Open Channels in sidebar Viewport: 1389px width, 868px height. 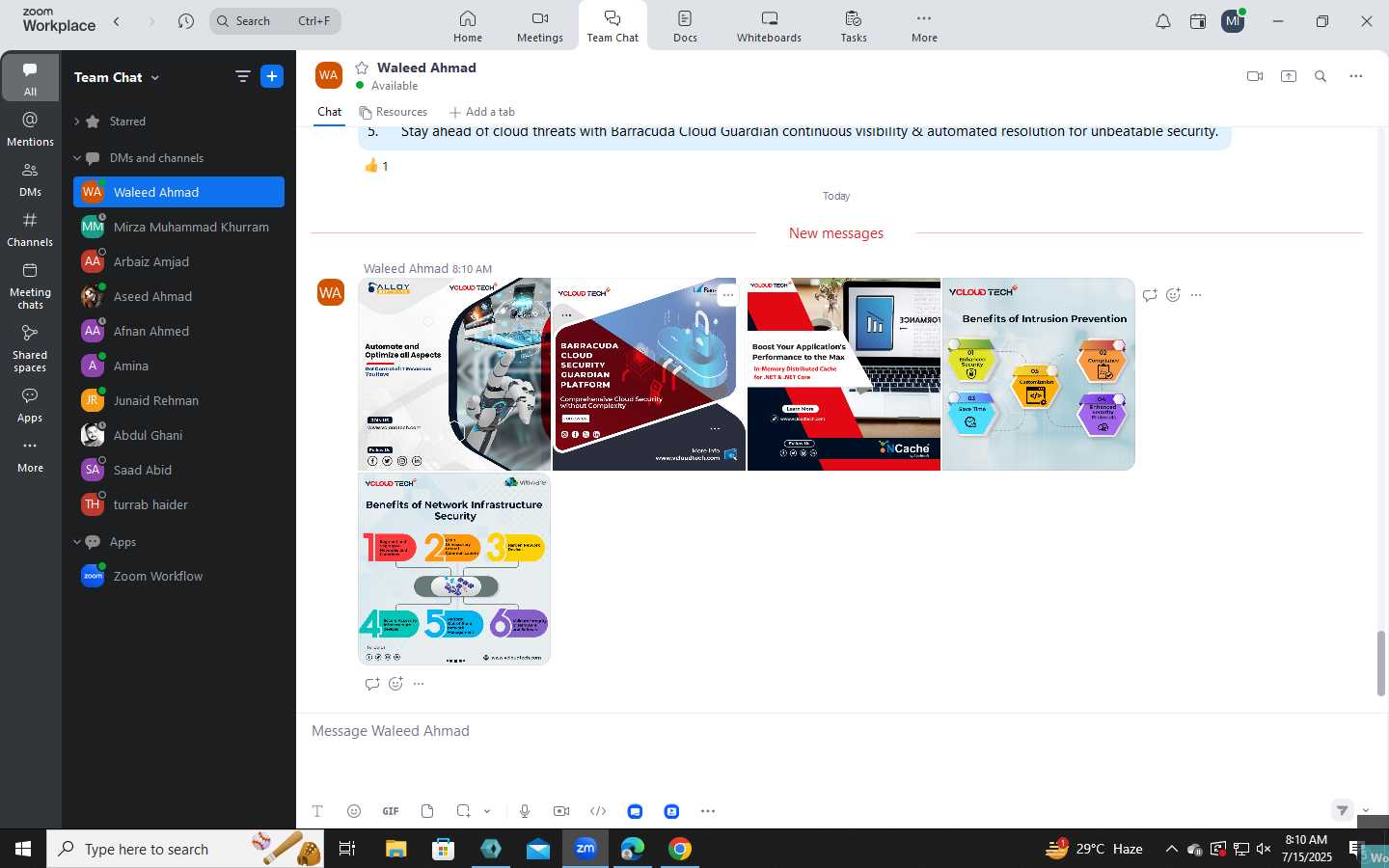coord(30,230)
